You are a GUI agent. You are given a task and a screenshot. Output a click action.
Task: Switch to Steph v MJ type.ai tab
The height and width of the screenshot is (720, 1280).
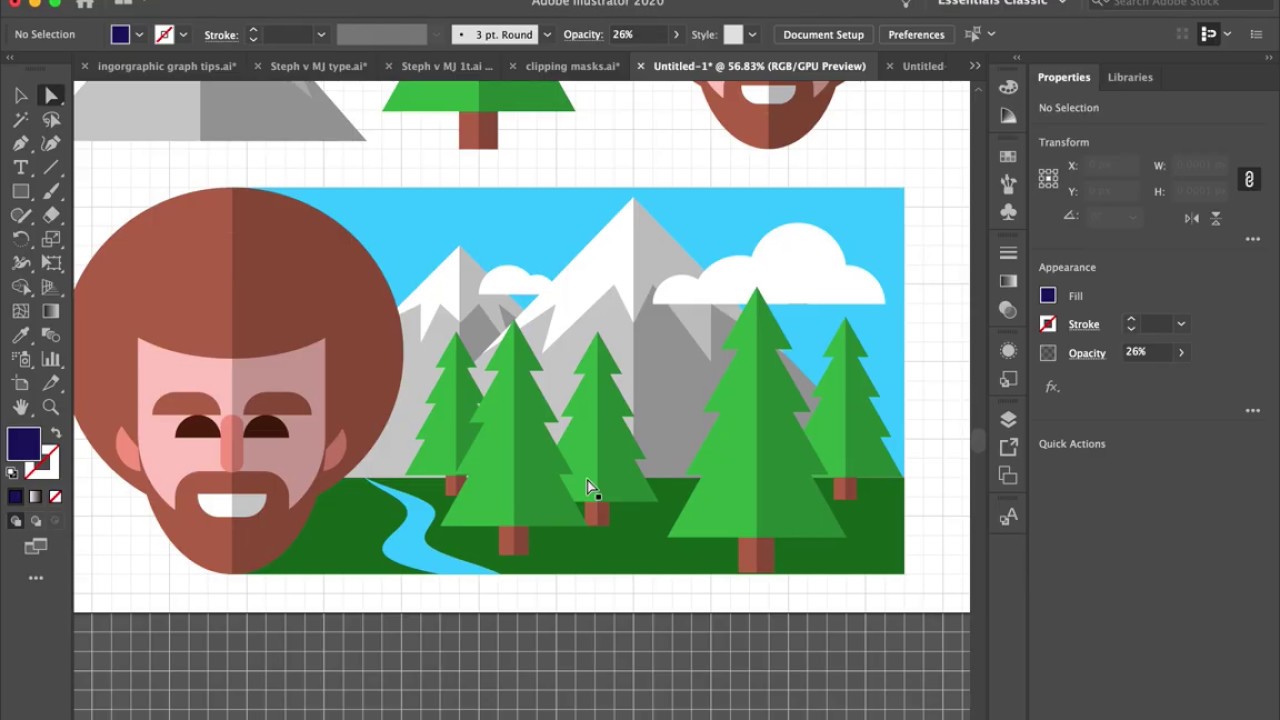(319, 66)
